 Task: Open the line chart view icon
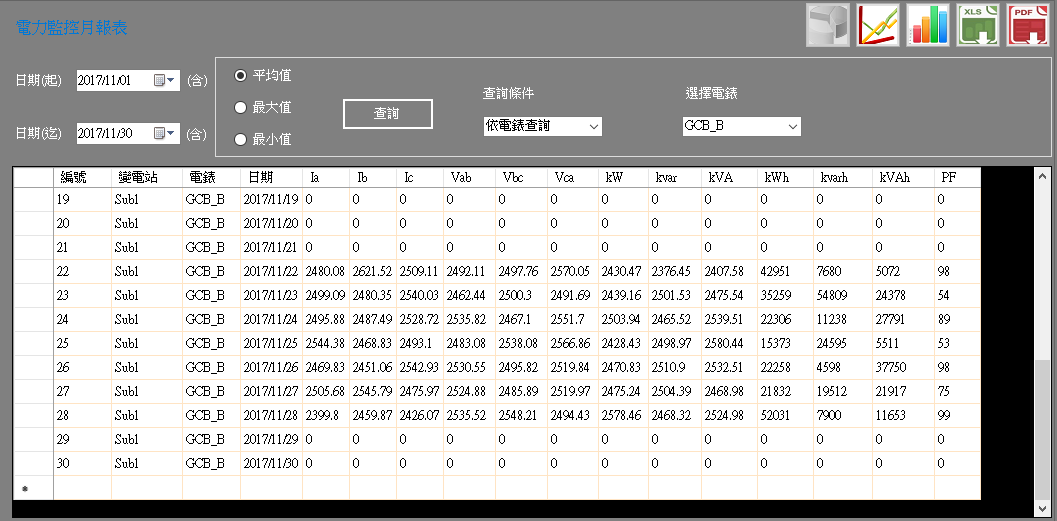878,25
